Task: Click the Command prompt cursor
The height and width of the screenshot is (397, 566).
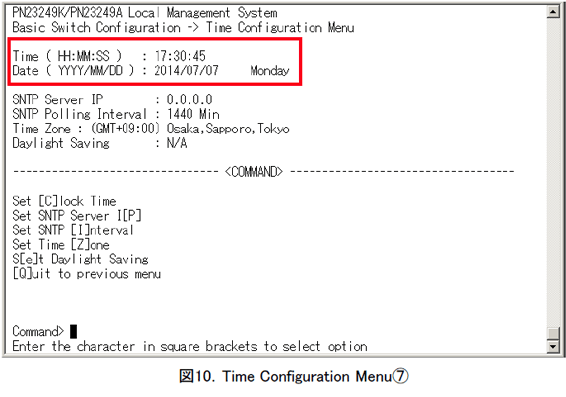Action: coord(73,331)
